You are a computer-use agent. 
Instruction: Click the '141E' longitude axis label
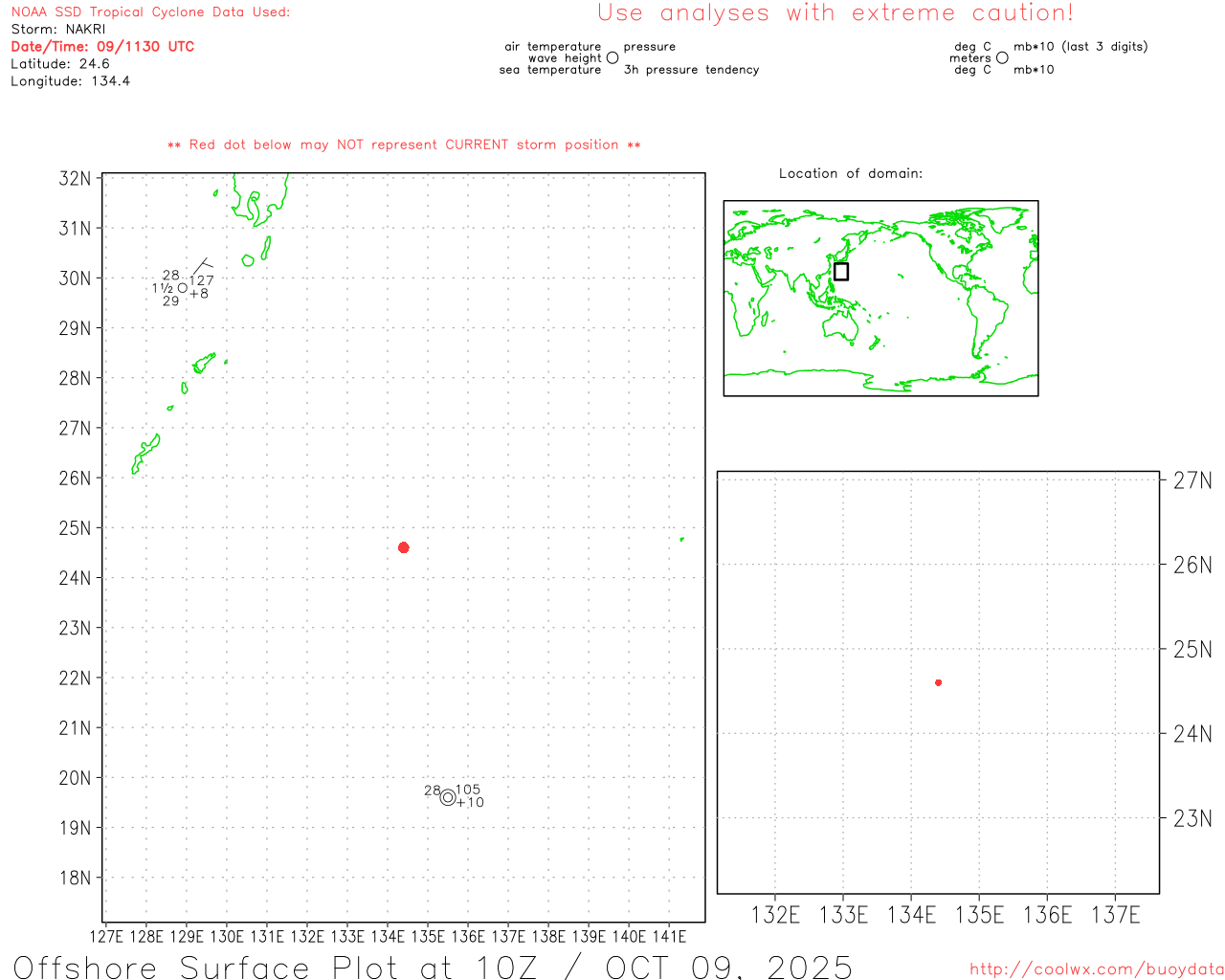[669, 937]
